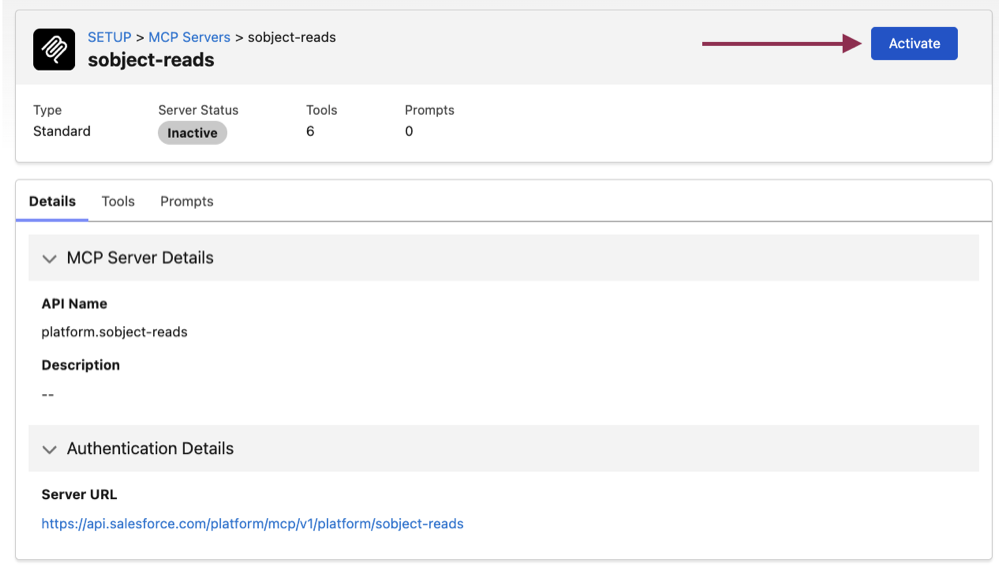Collapse Authentication Details chevron

[x=49, y=450]
